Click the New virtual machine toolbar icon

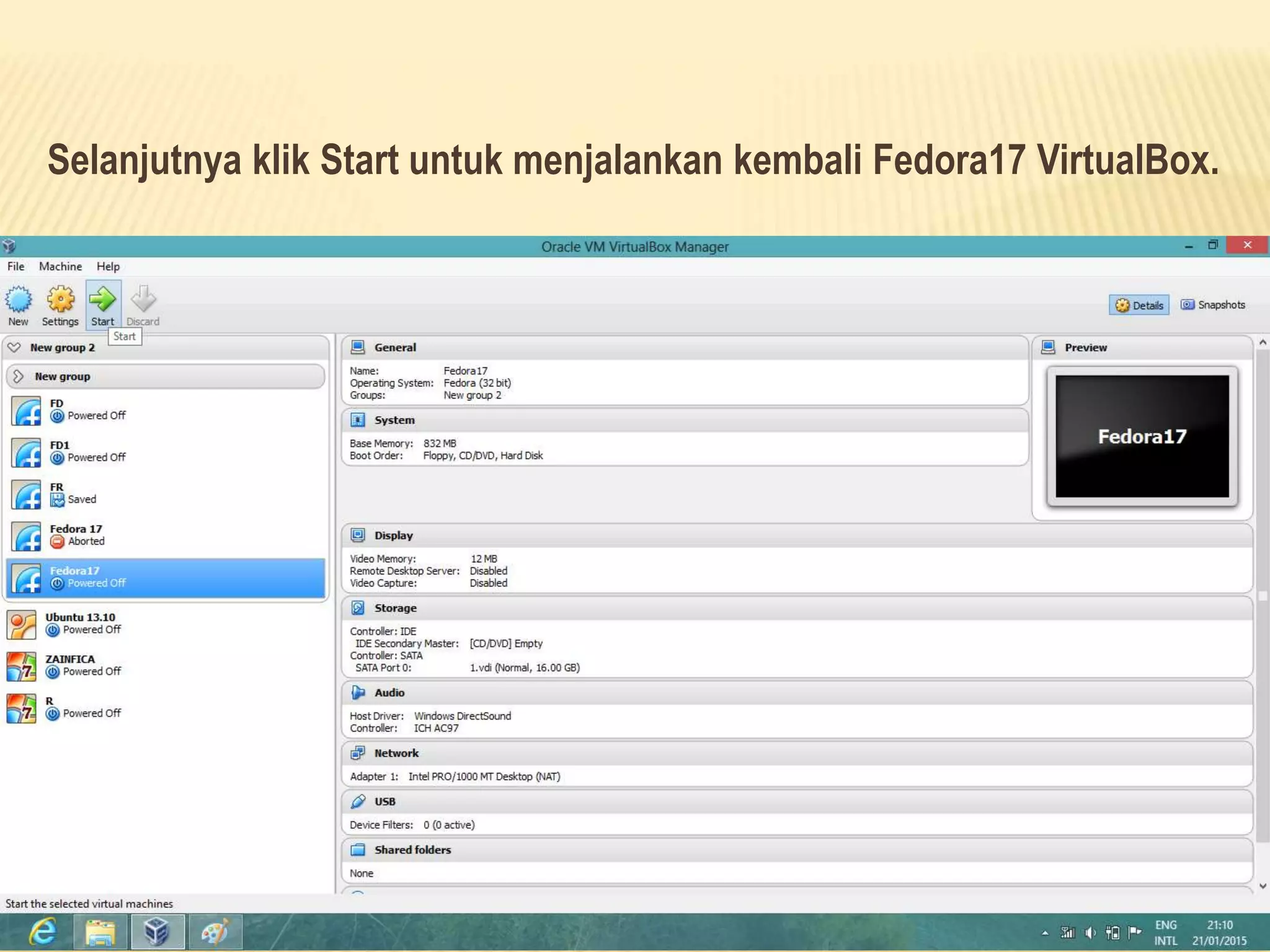pos(19,305)
